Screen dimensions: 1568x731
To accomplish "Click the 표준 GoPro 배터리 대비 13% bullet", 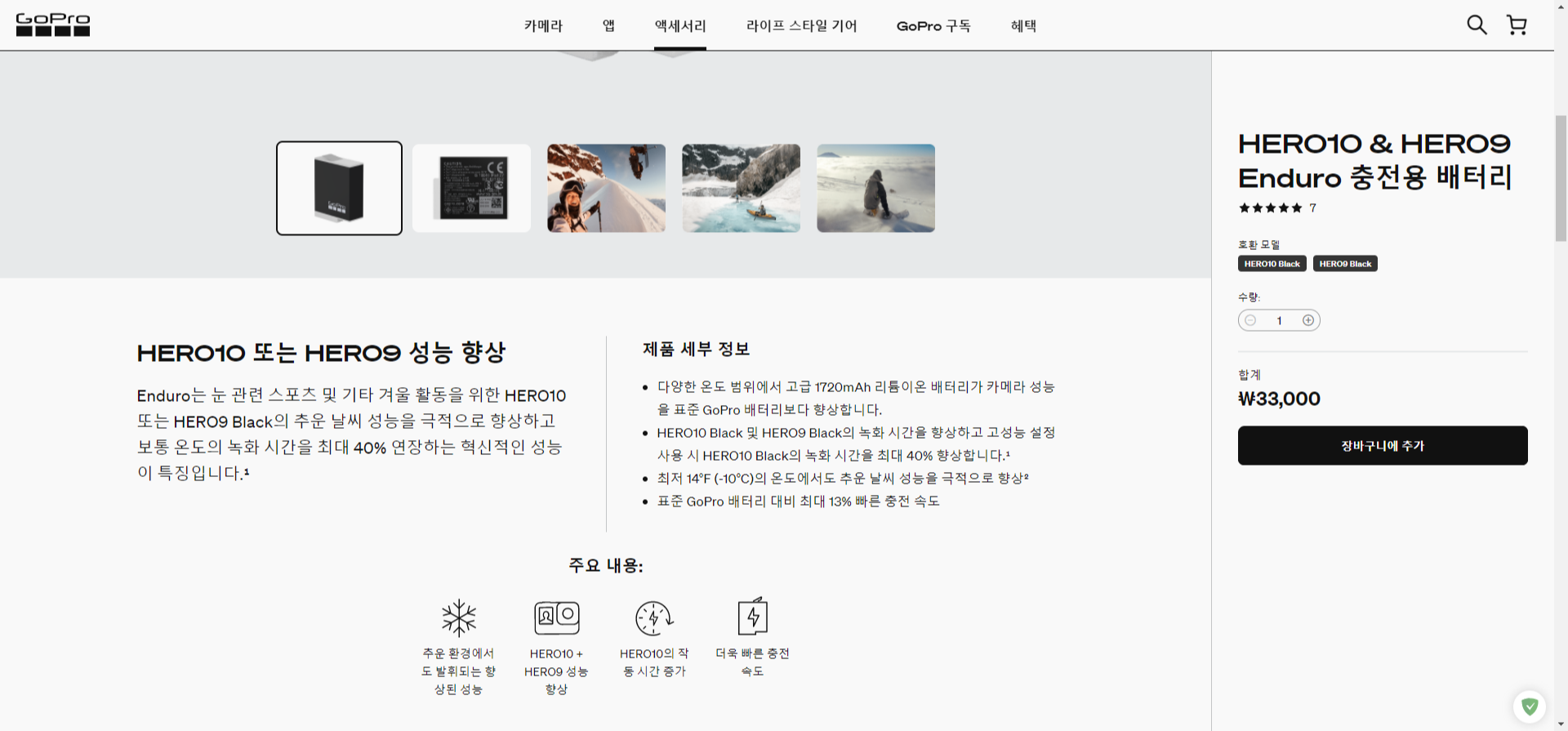I will tap(799, 501).
